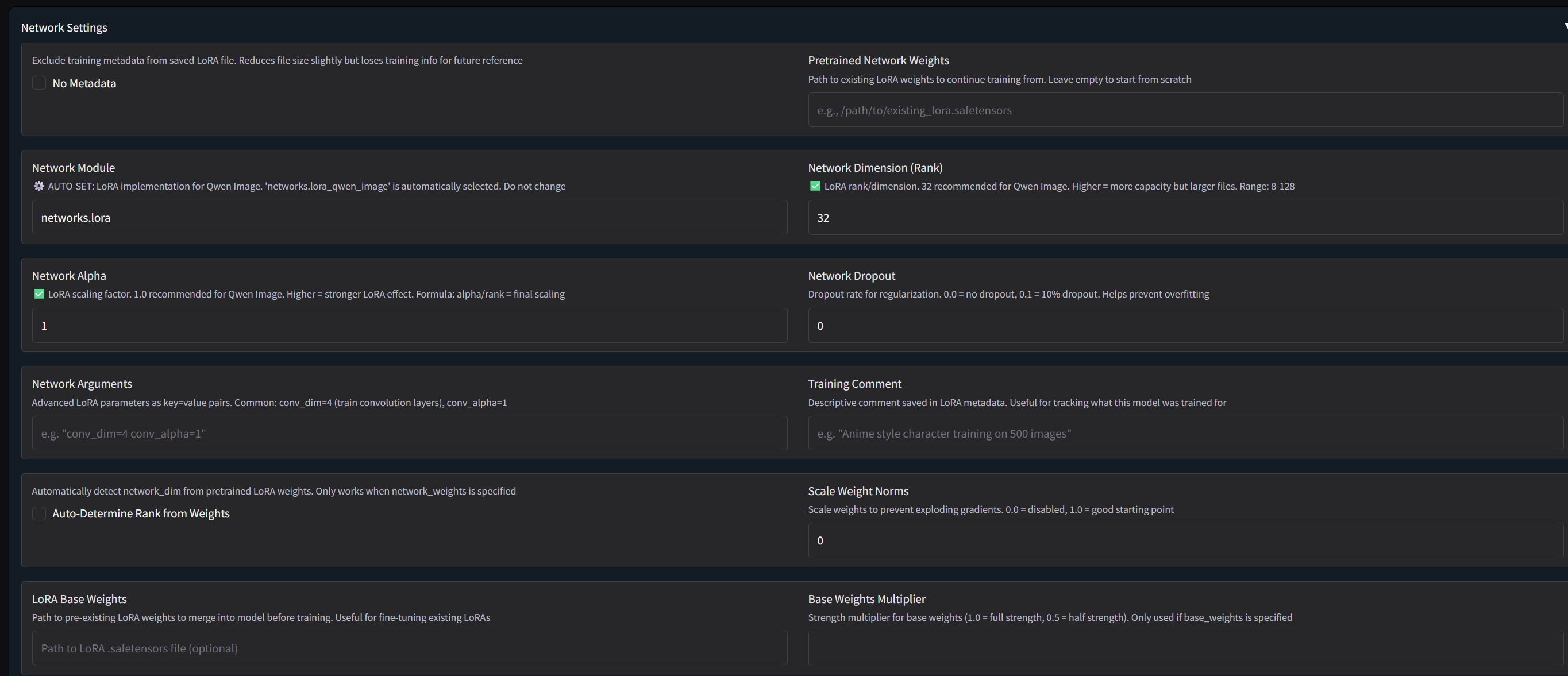This screenshot has width=1568, height=676.
Task: Enable the No Metadata checkbox
Action: coord(39,83)
